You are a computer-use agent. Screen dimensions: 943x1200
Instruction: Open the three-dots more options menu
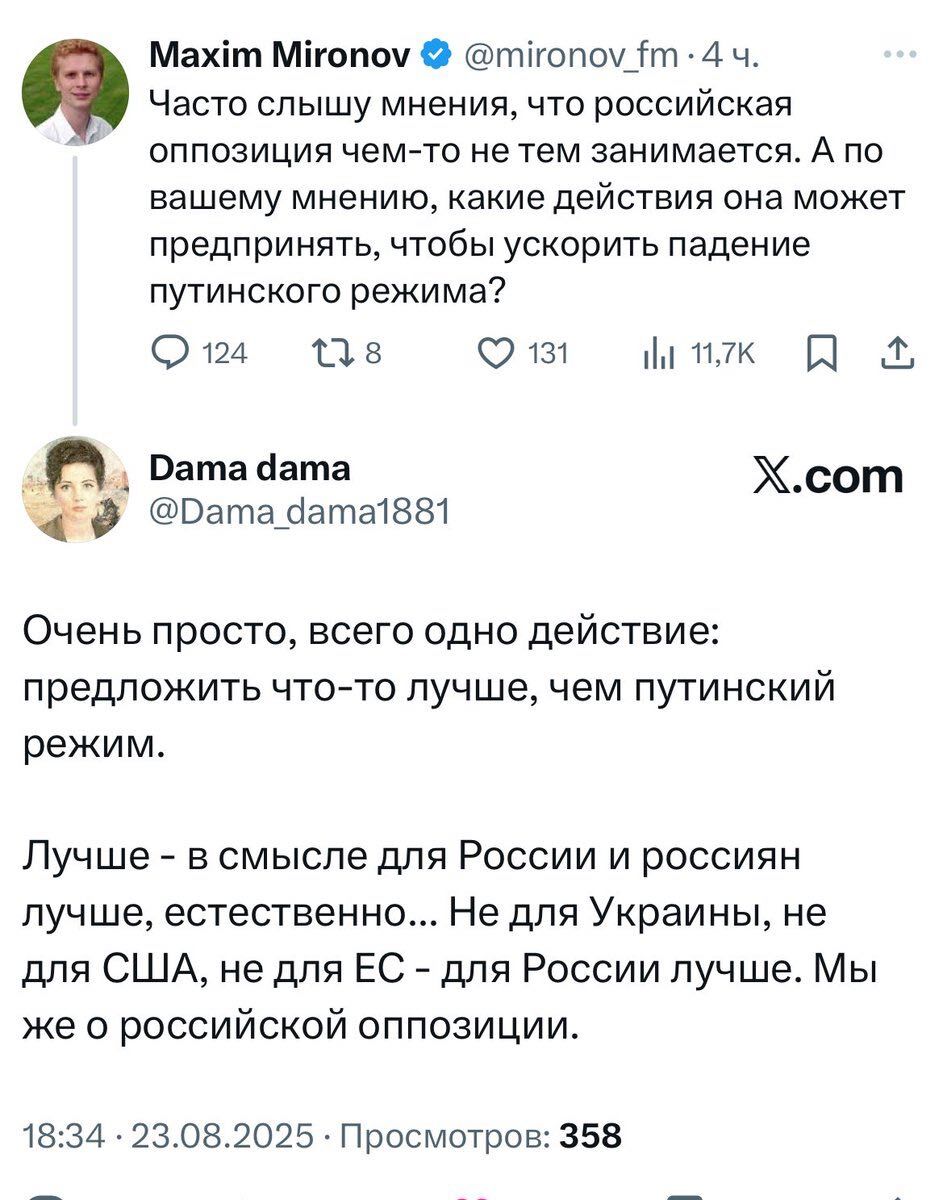(900, 55)
